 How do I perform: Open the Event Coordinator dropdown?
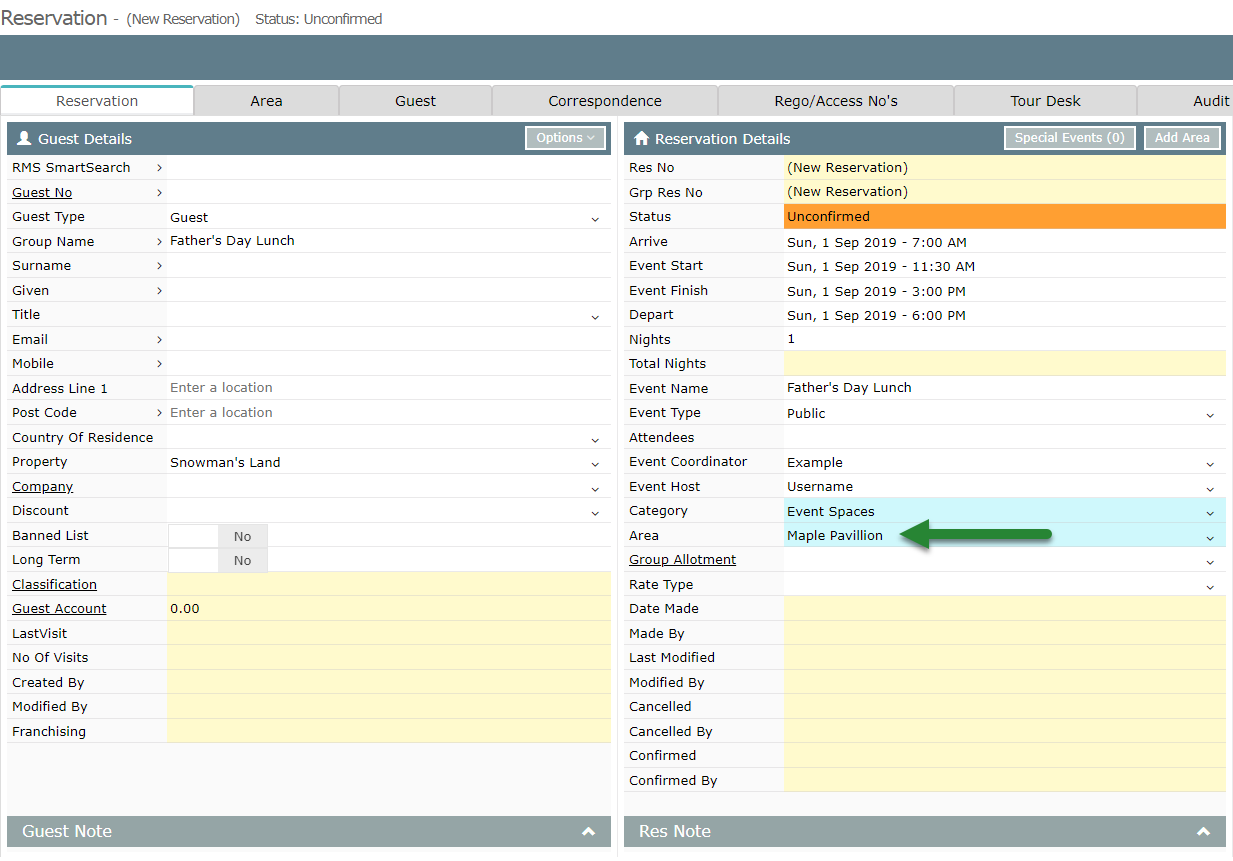coord(1210,463)
